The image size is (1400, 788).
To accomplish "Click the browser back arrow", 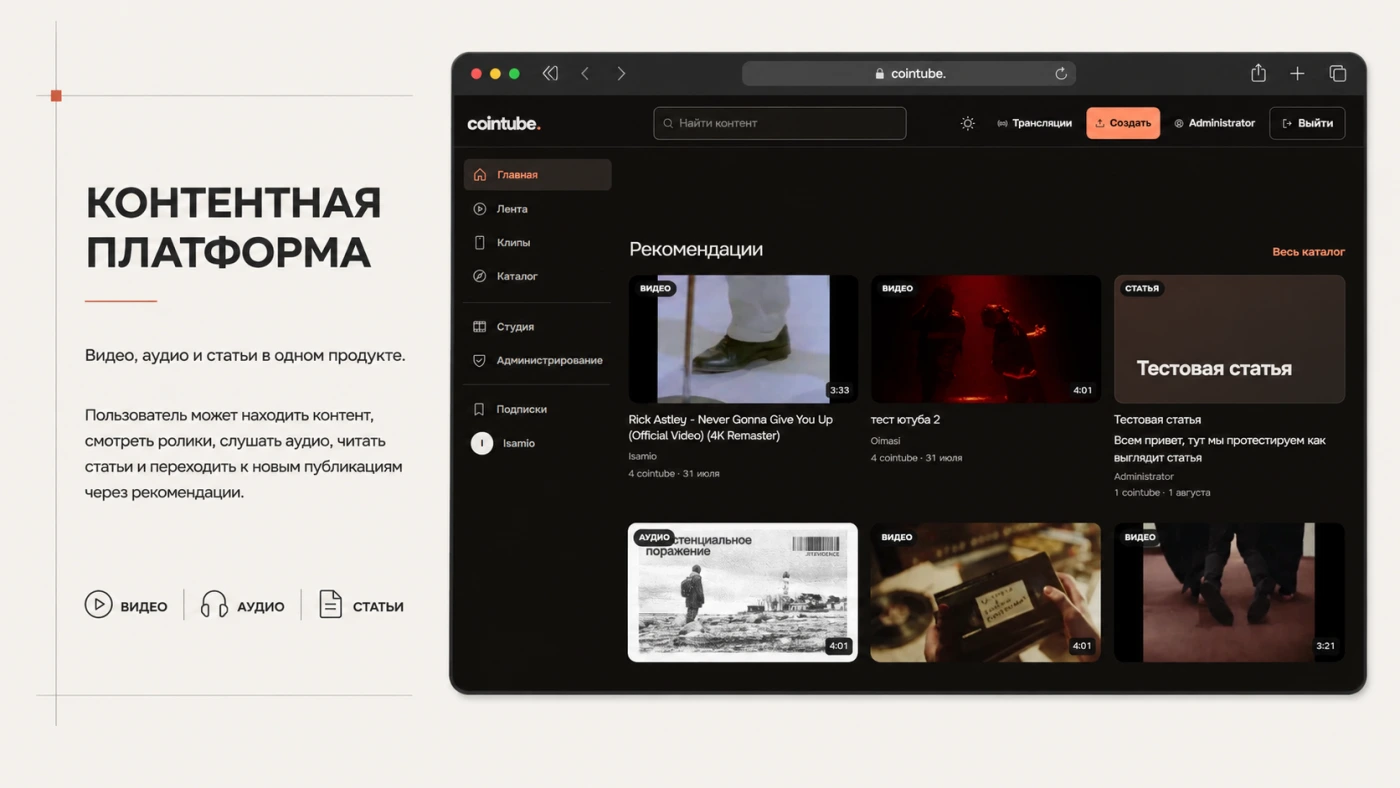I will [585, 73].
